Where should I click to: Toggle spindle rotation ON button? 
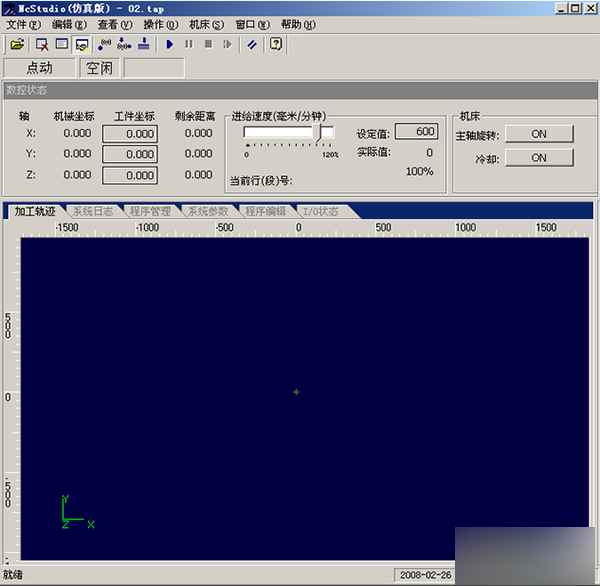click(539, 134)
